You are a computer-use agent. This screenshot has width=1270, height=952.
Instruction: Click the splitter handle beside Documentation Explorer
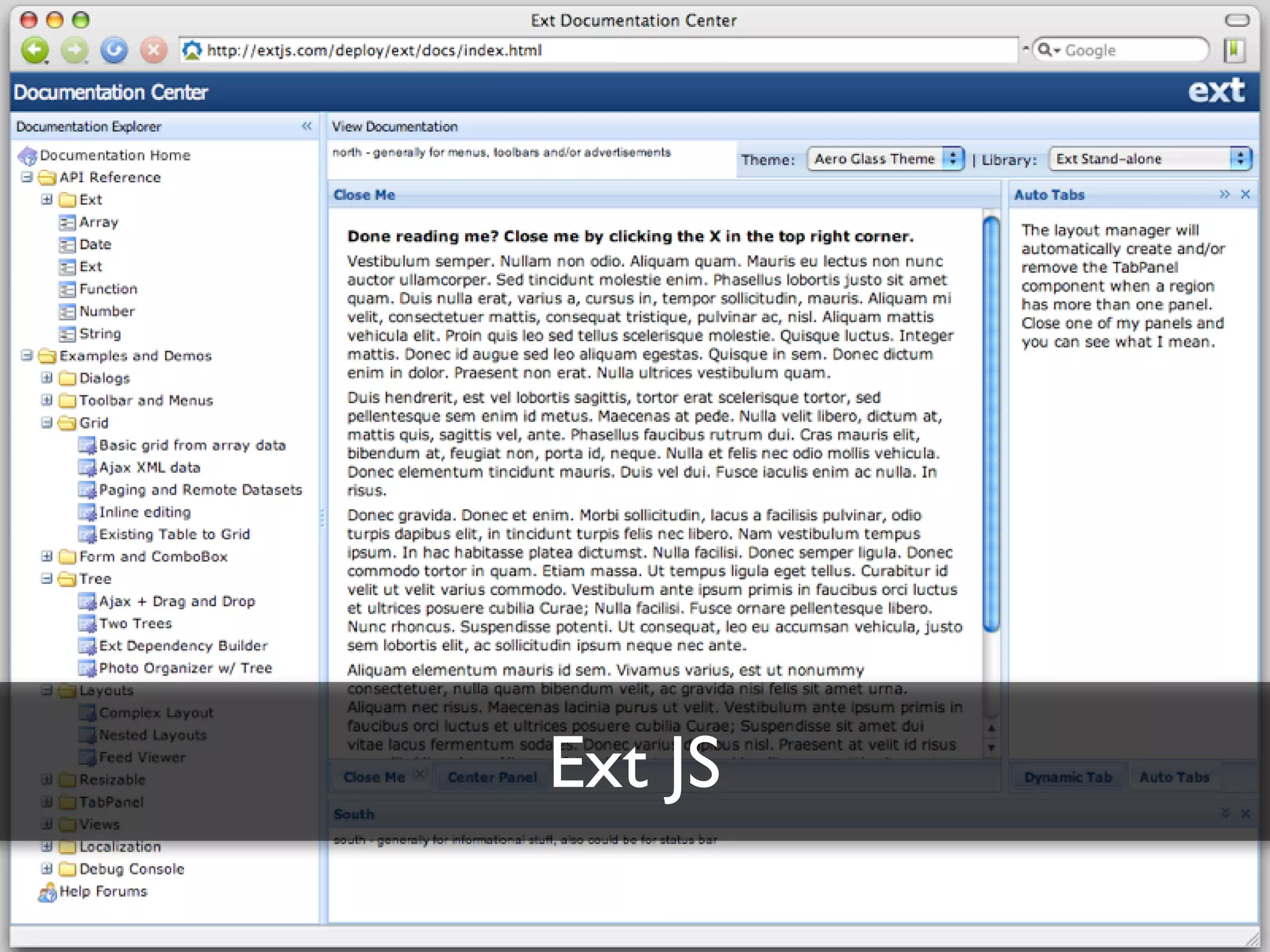point(322,518)
